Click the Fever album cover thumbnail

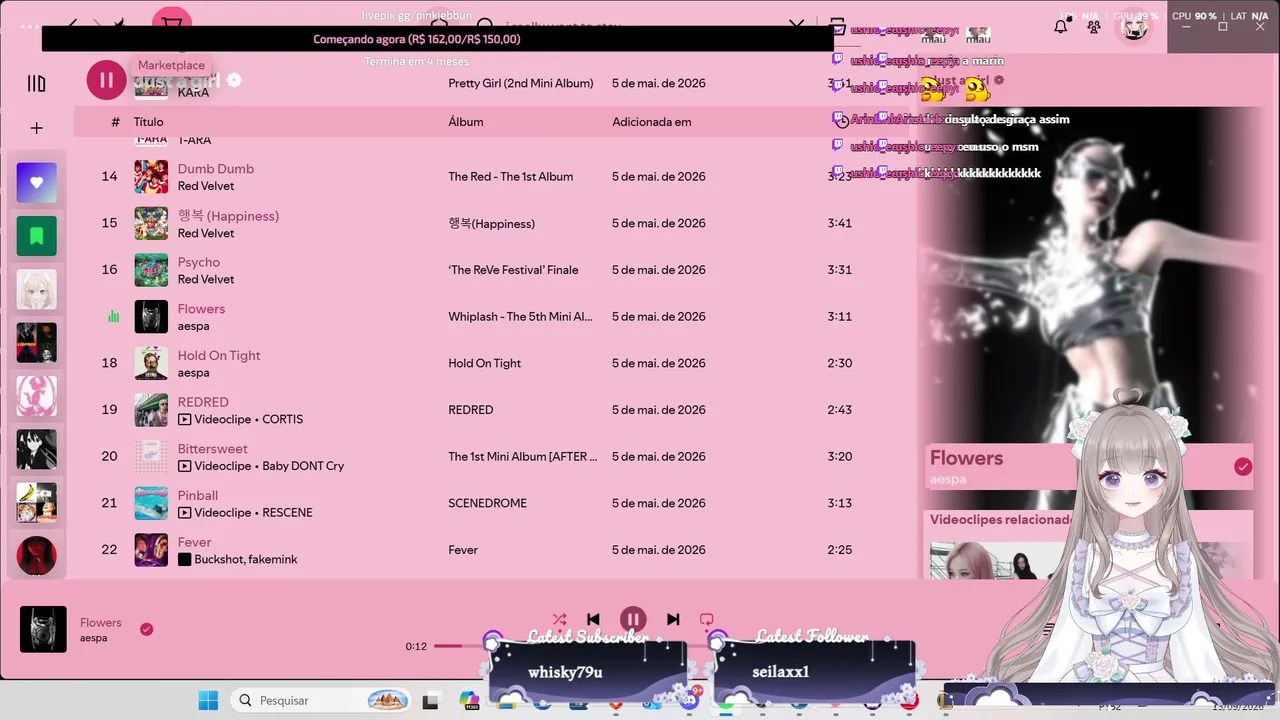click(x=151, y=550)
